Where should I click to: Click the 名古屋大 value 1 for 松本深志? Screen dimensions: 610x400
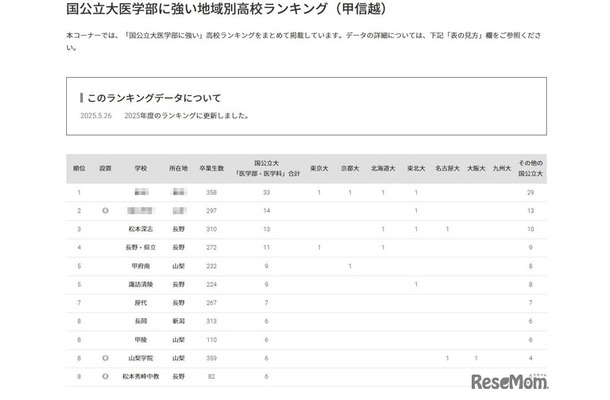tap(447, 229)
